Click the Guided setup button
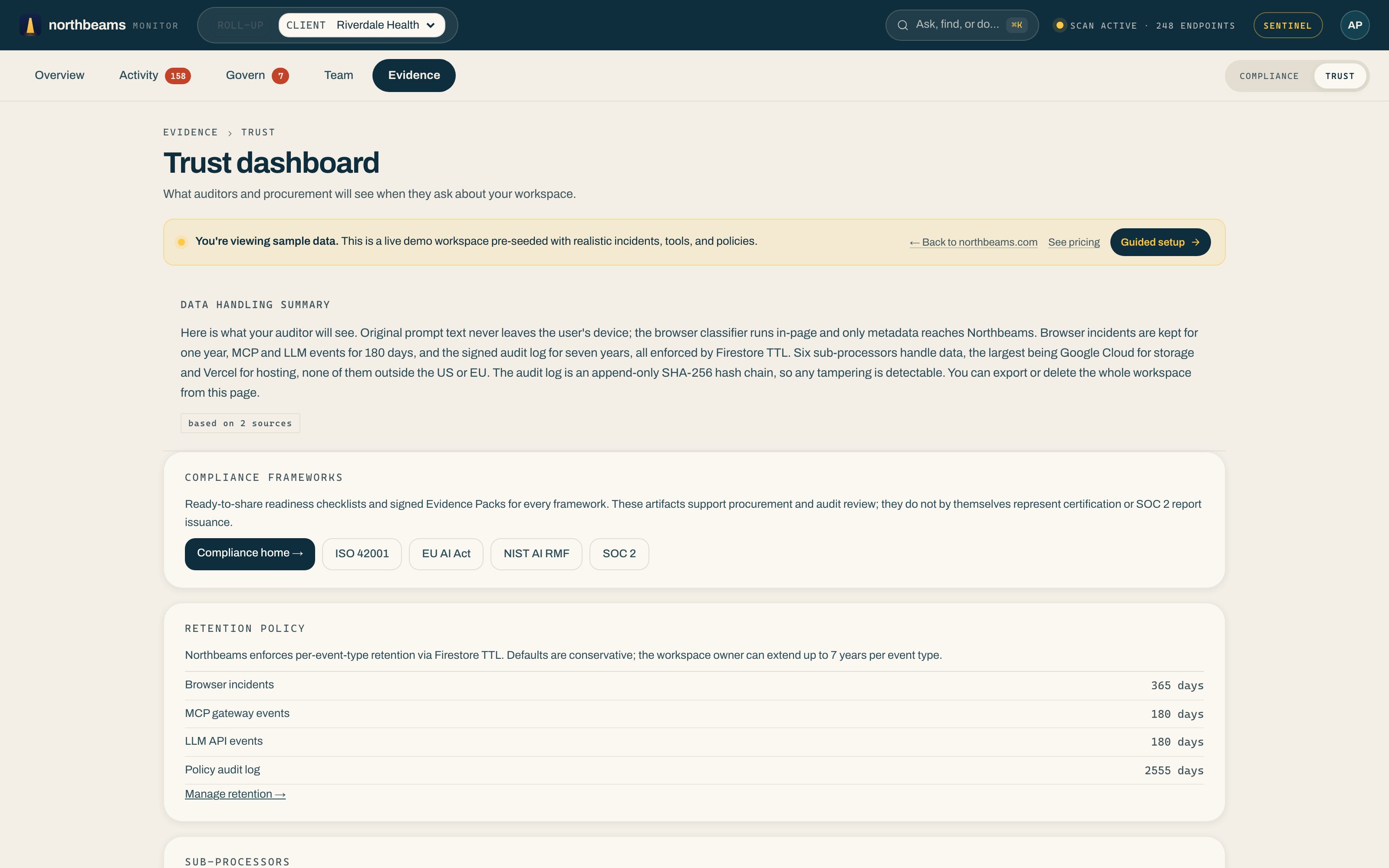1389x868 pixels. [x=1160, y=242]
